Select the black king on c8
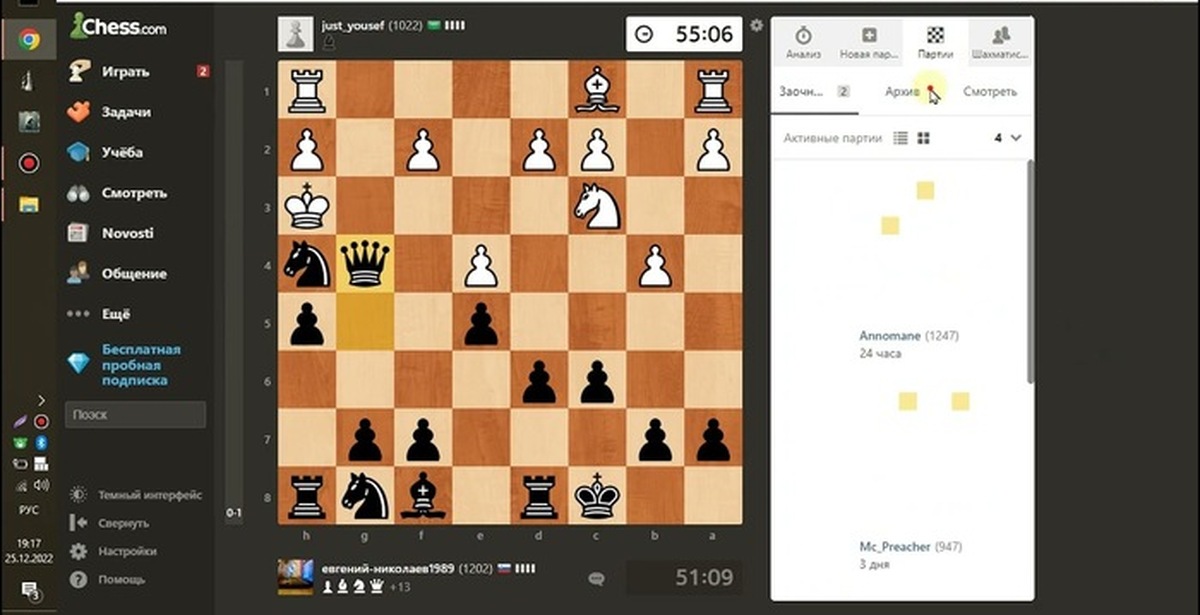 click(x=597, y=496)
